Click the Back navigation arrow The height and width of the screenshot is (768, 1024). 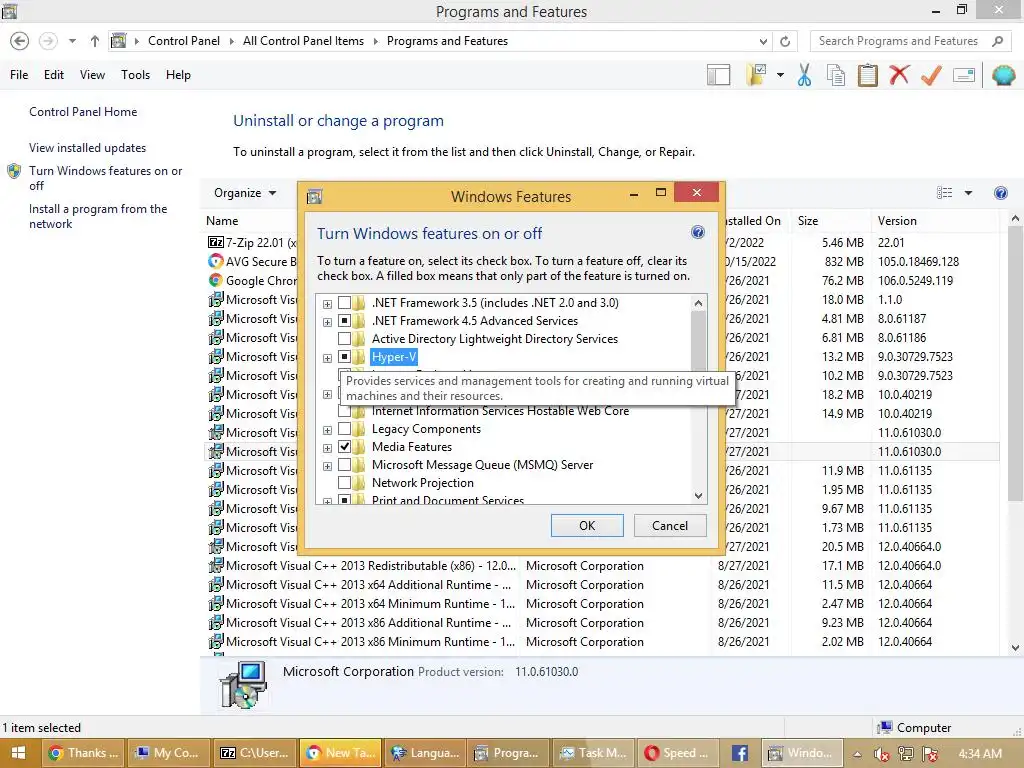click(20, 41)
